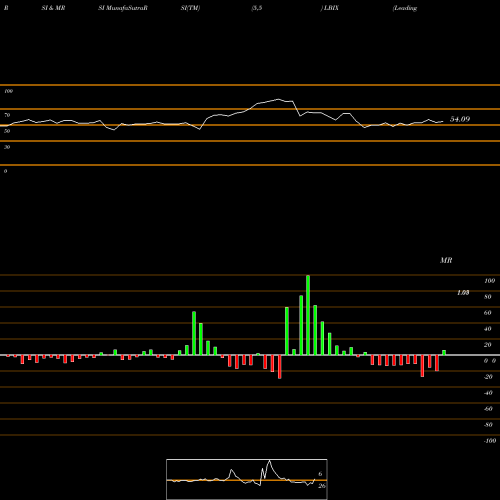Screen dimensions: 500x500
Task: Click the longest red bar in MR histogram
Action: 280,367
